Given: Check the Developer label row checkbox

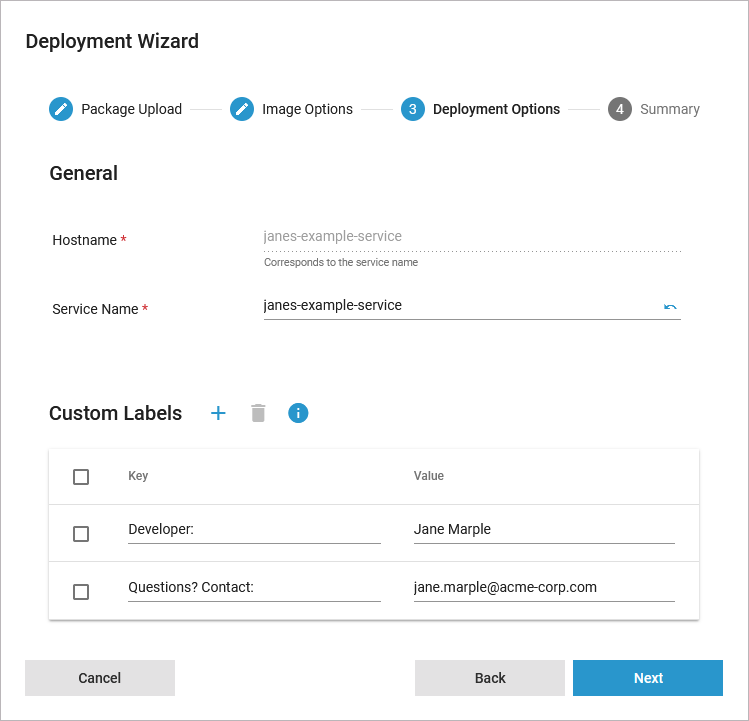Looking at the screenshot, I should click(81, 534).
